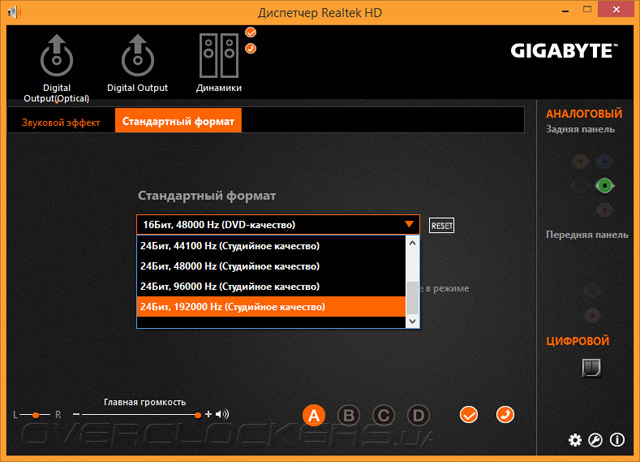Click the black rear panel audio jack
The image size is (640, 462).
(x=580, y=186)
